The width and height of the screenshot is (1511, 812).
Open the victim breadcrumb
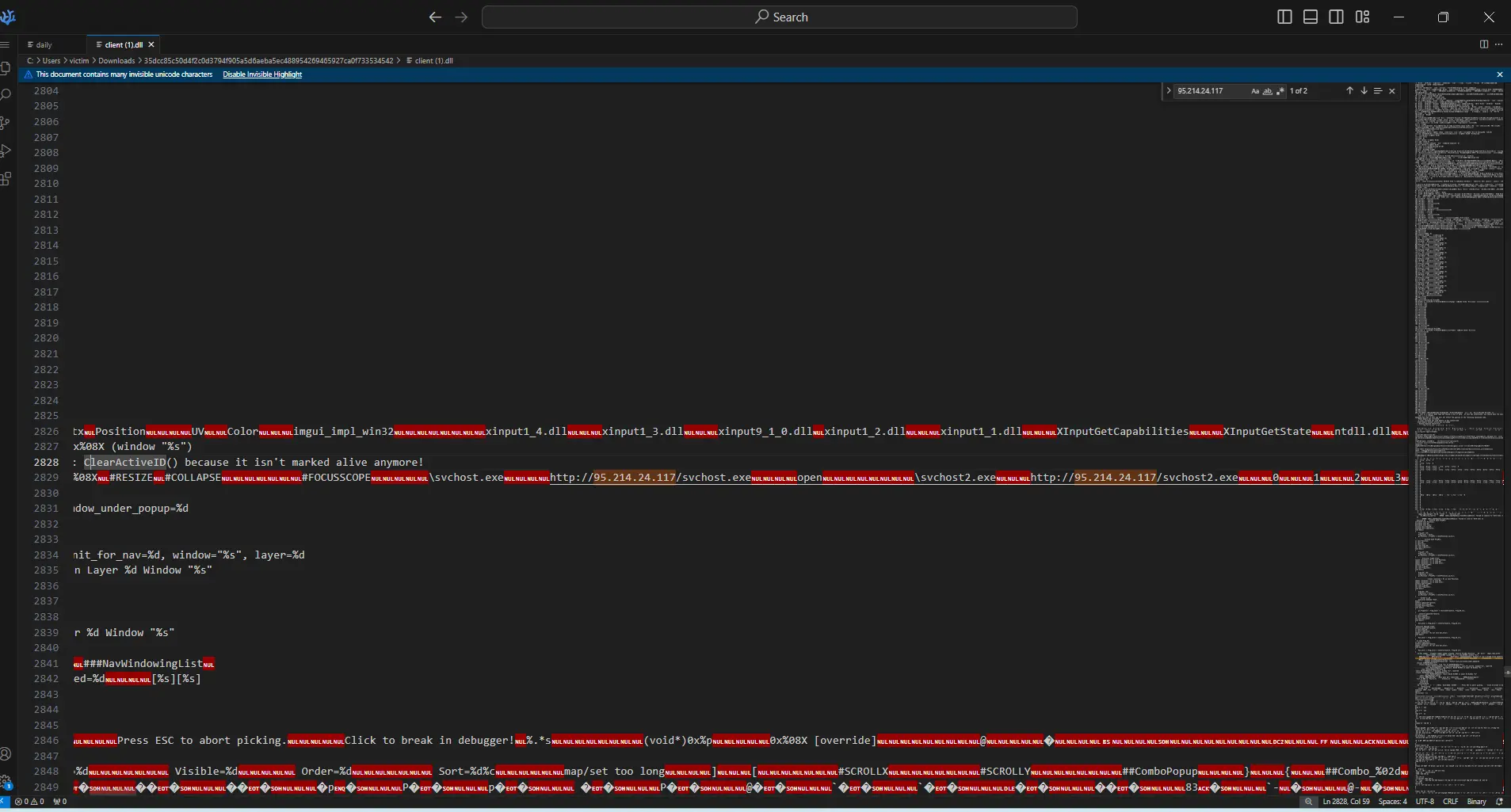79,60
